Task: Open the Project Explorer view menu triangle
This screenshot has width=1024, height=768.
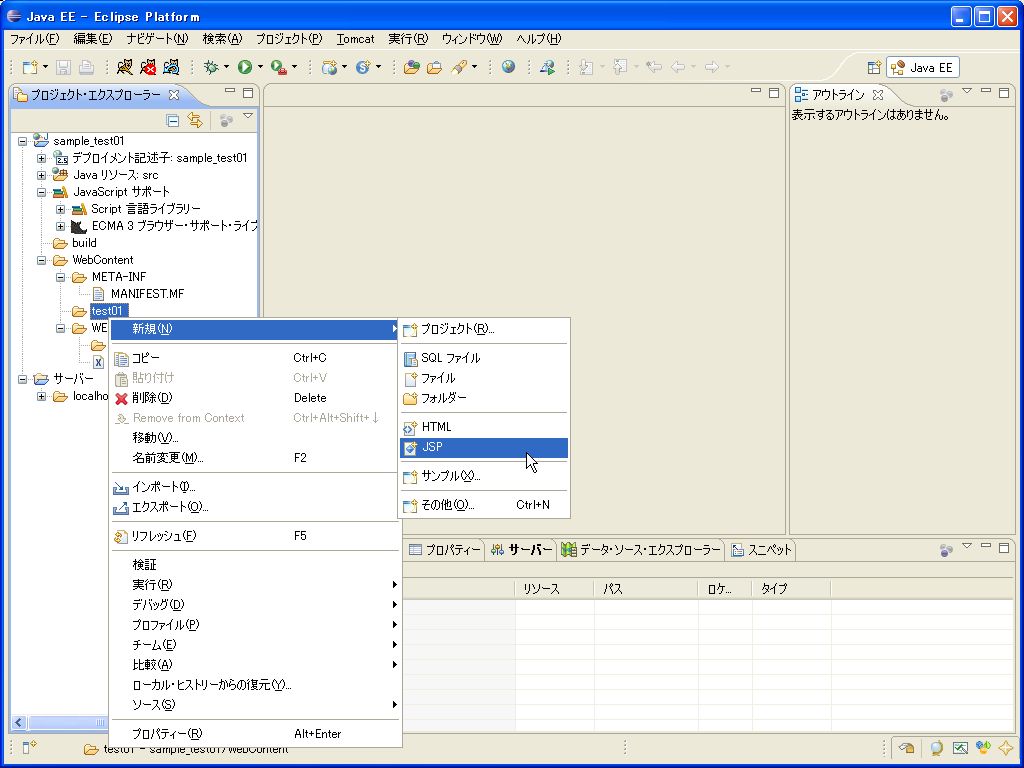Action: point(248,116)
